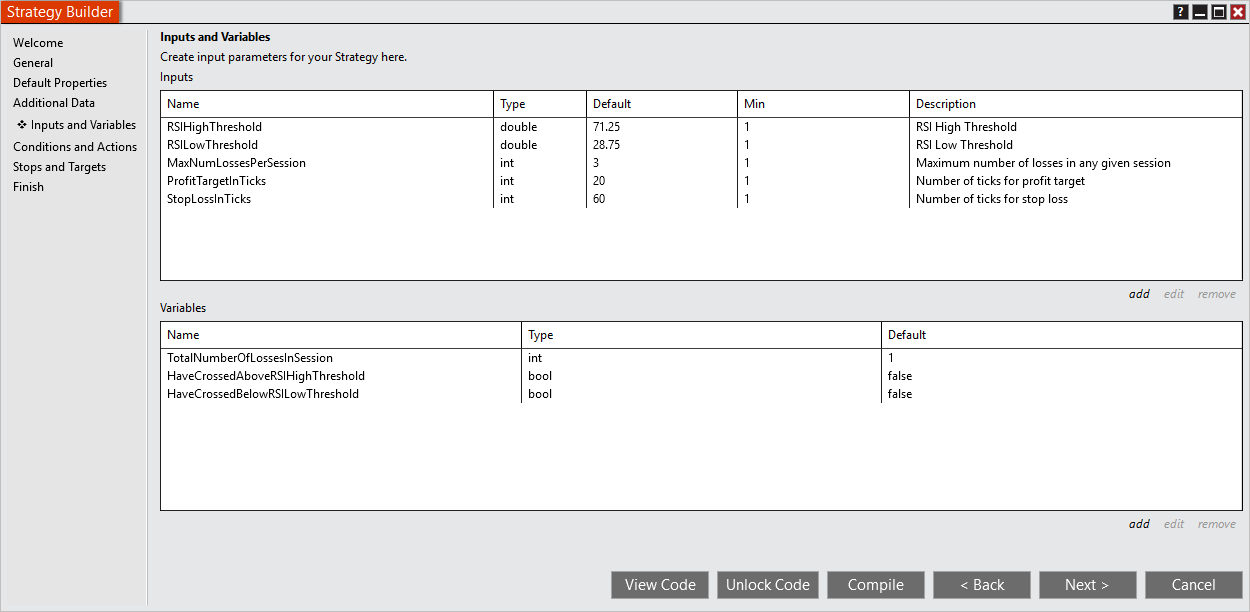Viewport: 1250px width, 612px height.
Task: Open the strategy code with View Code
Action: click(659, 585)
